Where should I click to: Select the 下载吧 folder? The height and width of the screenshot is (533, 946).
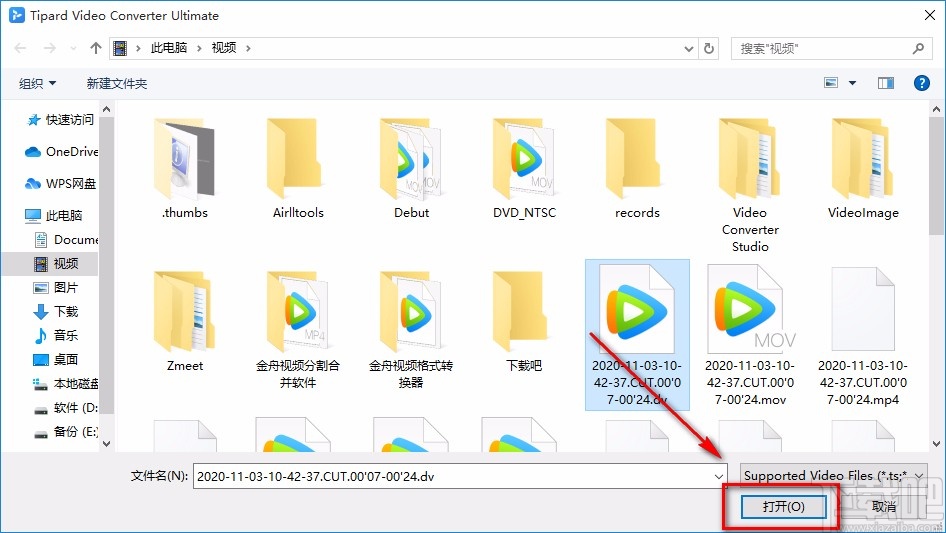(524, 321)
